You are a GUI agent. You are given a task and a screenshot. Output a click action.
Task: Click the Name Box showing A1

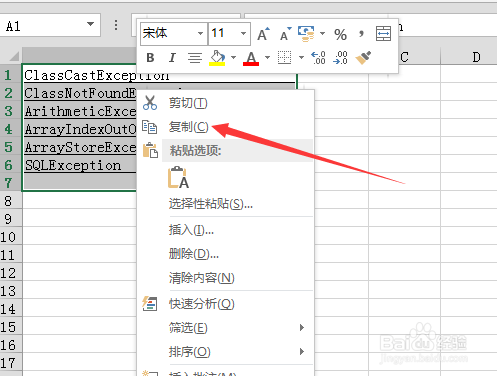click(x=50, y=25)
